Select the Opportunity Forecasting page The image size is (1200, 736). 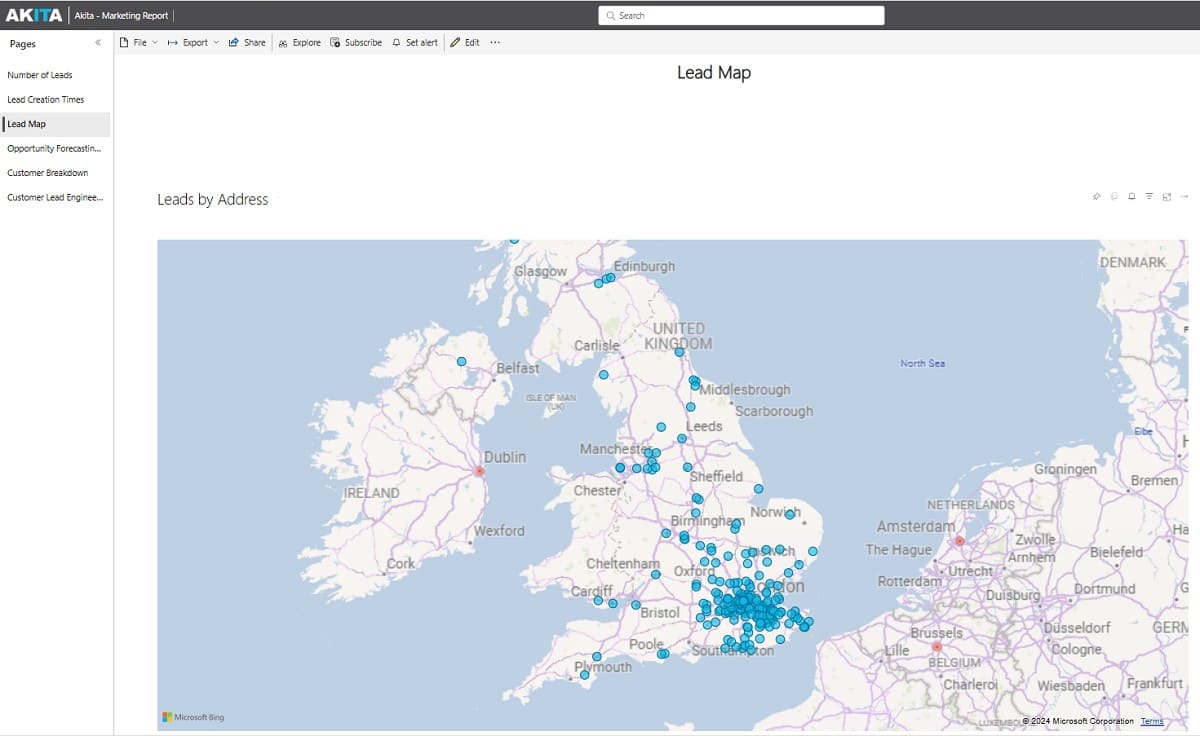52,148
